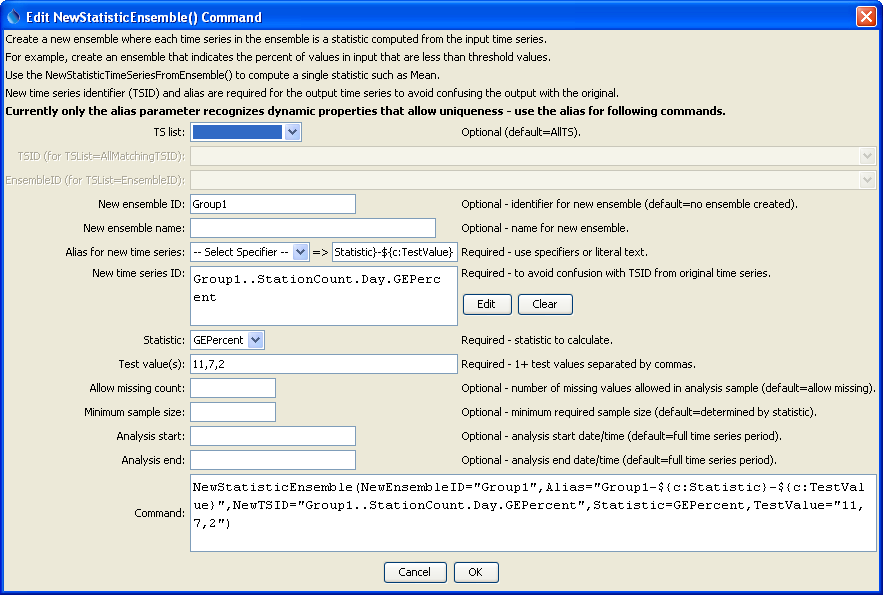Click the 'Statistic:' label
Image resolution: width=883 pixels, height=595 pixels.
click(164, 340)
